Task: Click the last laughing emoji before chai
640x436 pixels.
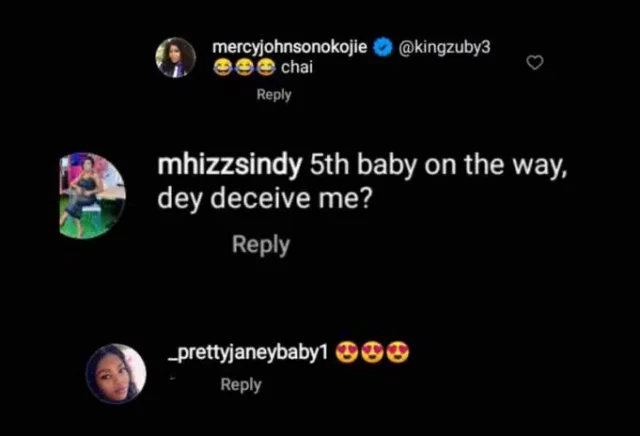Action: pos(263,68)
